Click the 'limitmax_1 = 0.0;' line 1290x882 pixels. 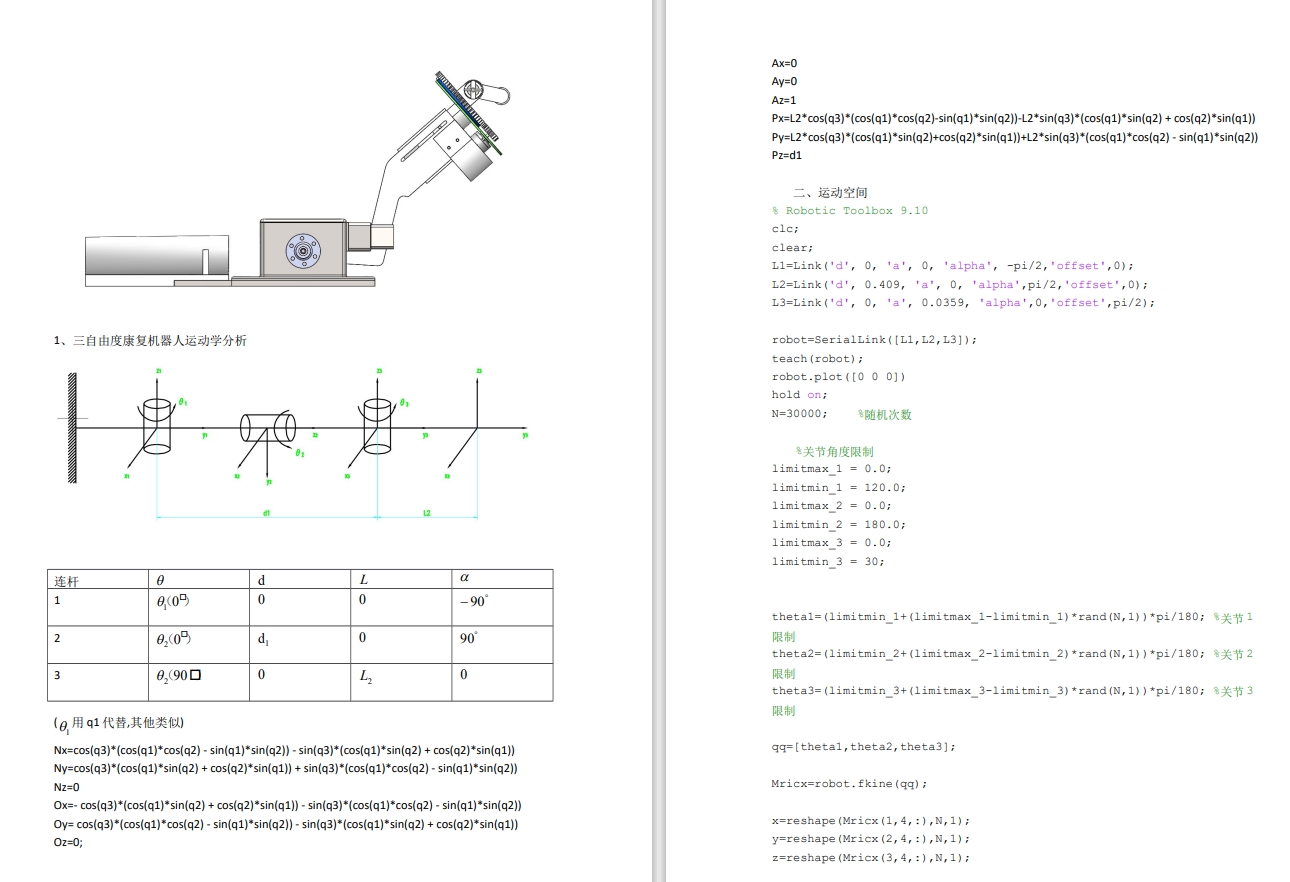click(x=831, y=469)
